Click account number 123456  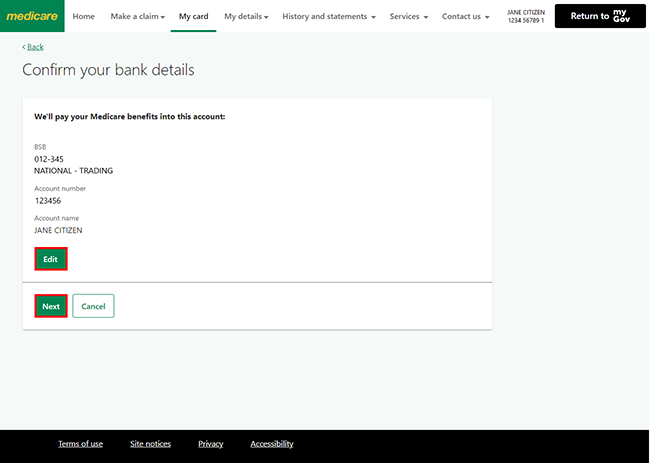(48, 201)
